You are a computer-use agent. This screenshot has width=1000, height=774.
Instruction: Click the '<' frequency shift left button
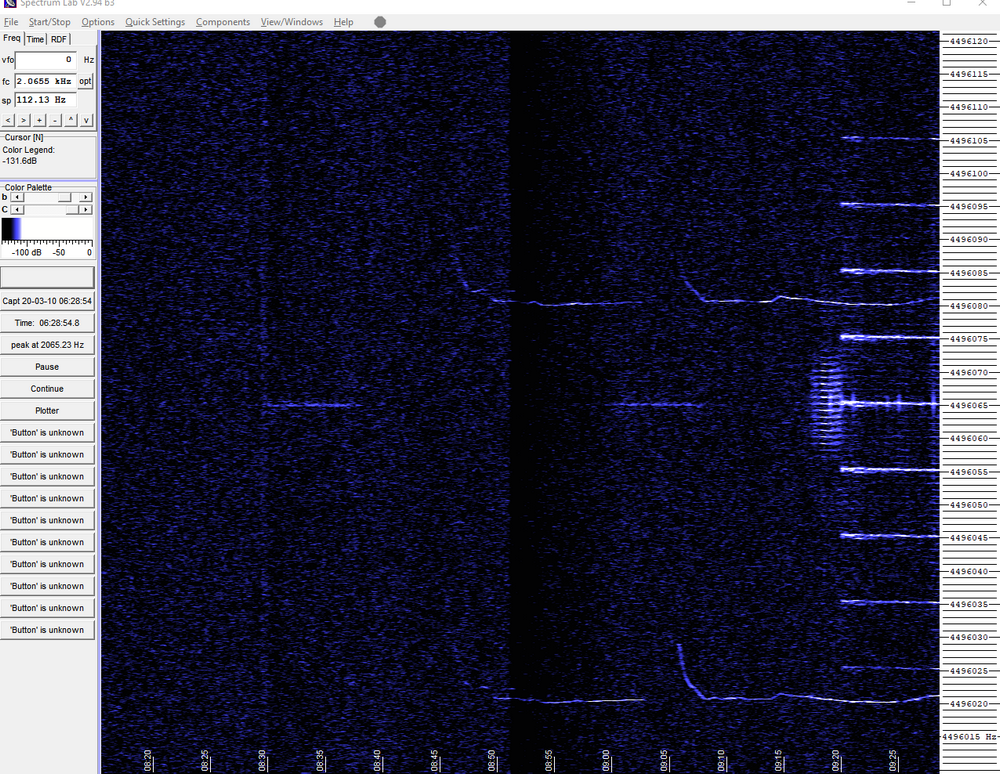8,120
